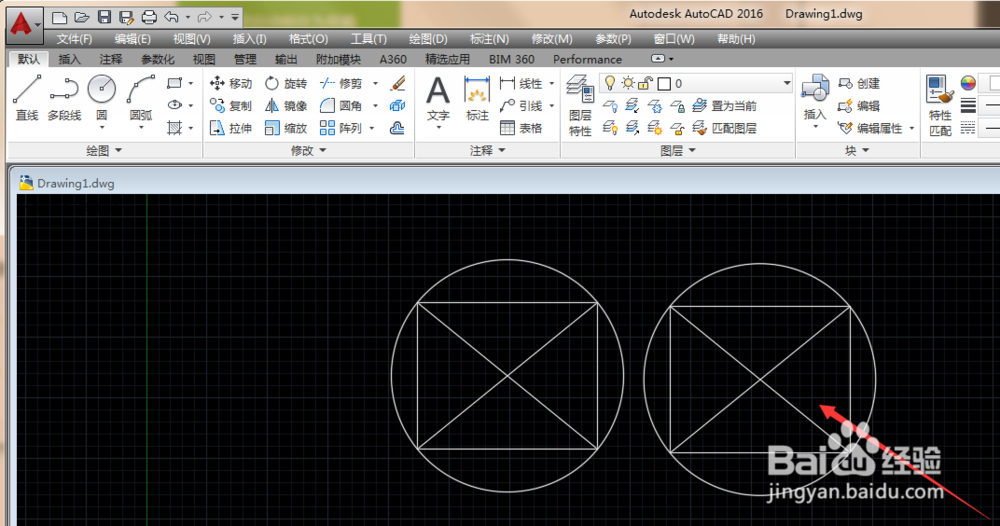Viewport: 1000px width, 526px height.
Task: Expand the Modify (修改) panel
Action: (309, 150)
